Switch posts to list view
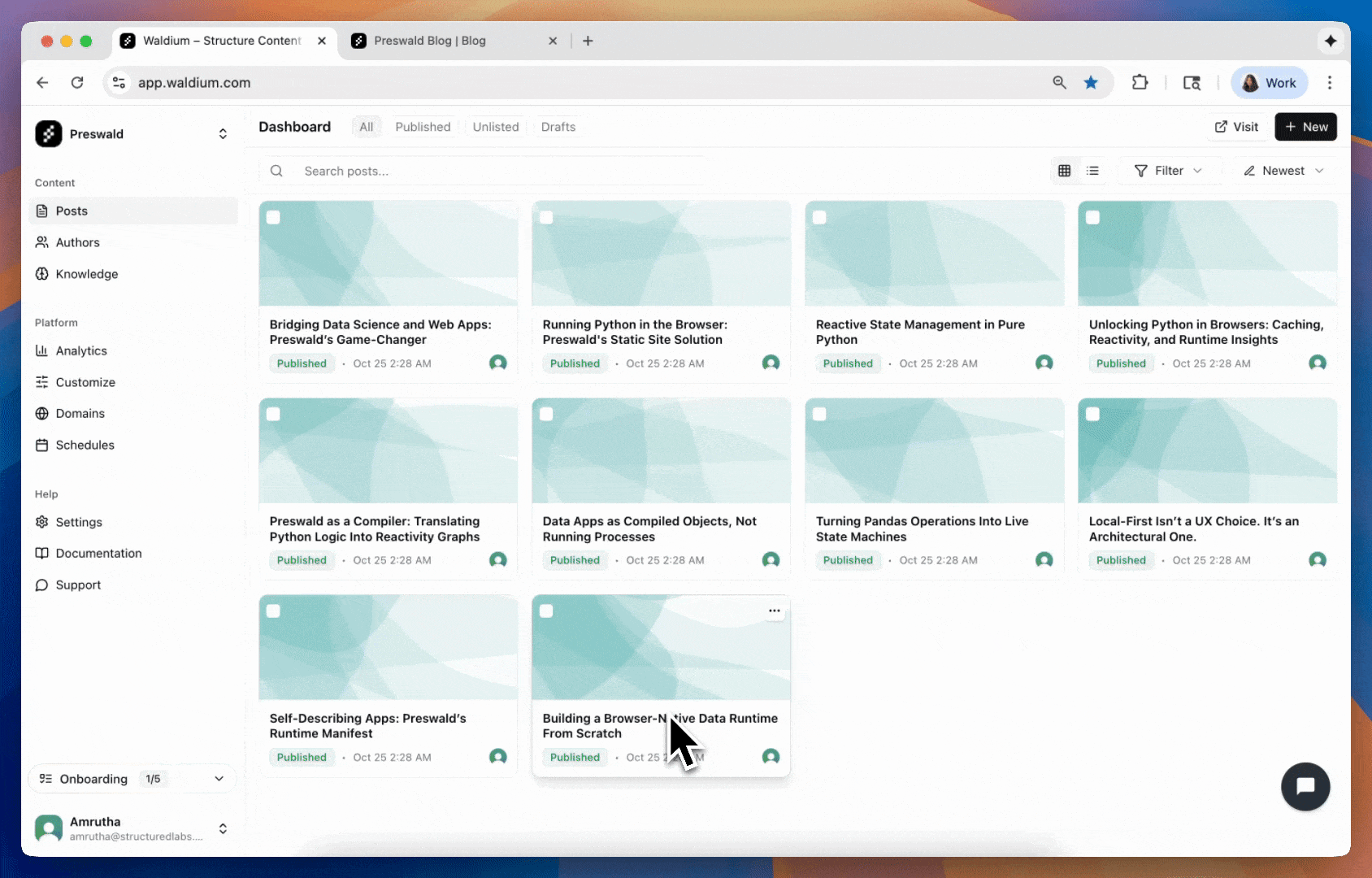The image size is (1372, 878). click(1092, 171)
